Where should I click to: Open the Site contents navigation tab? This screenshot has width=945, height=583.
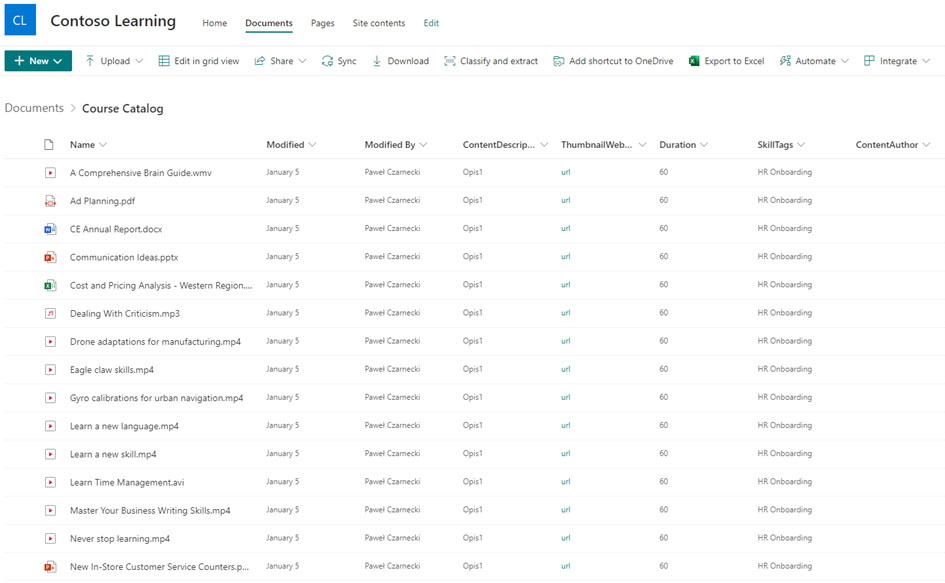point(379,23)
